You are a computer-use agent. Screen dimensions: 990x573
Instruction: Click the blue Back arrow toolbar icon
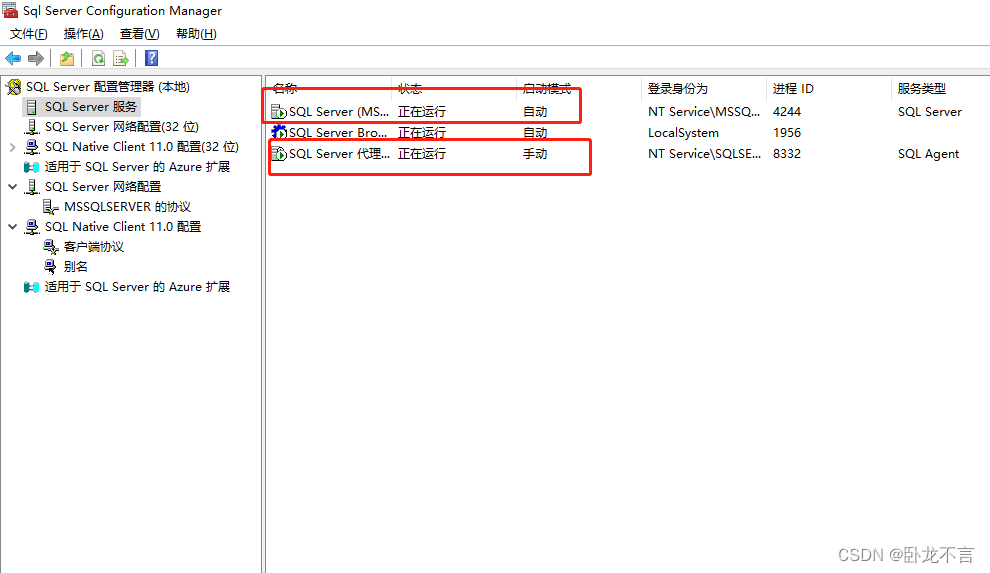[x=13, y=59]
